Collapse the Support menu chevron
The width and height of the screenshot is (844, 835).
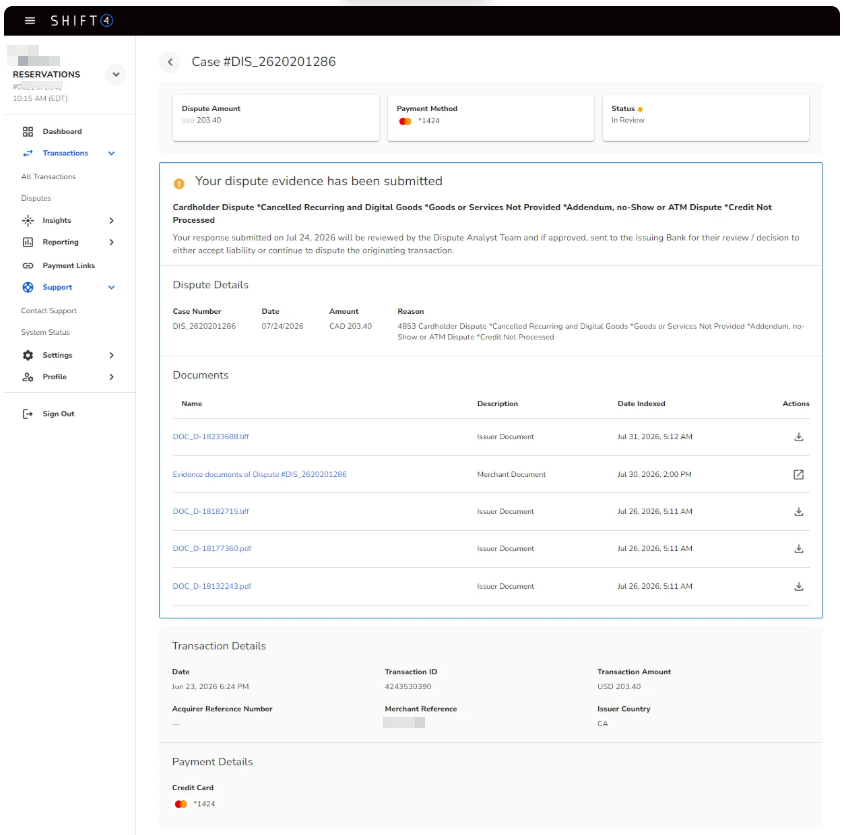point(111,287)
